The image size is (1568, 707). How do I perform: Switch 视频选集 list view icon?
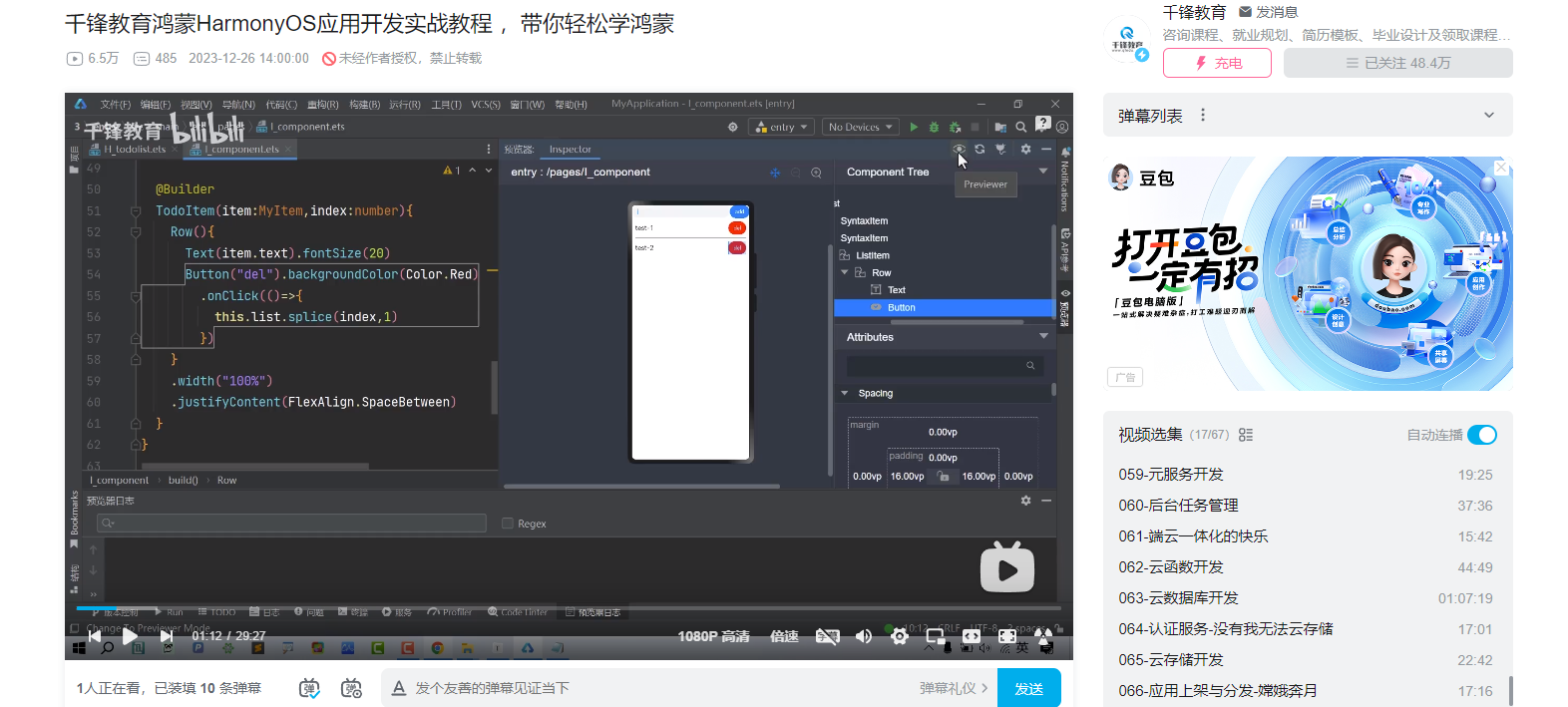pyautogui.click(x=1246, y=435)
